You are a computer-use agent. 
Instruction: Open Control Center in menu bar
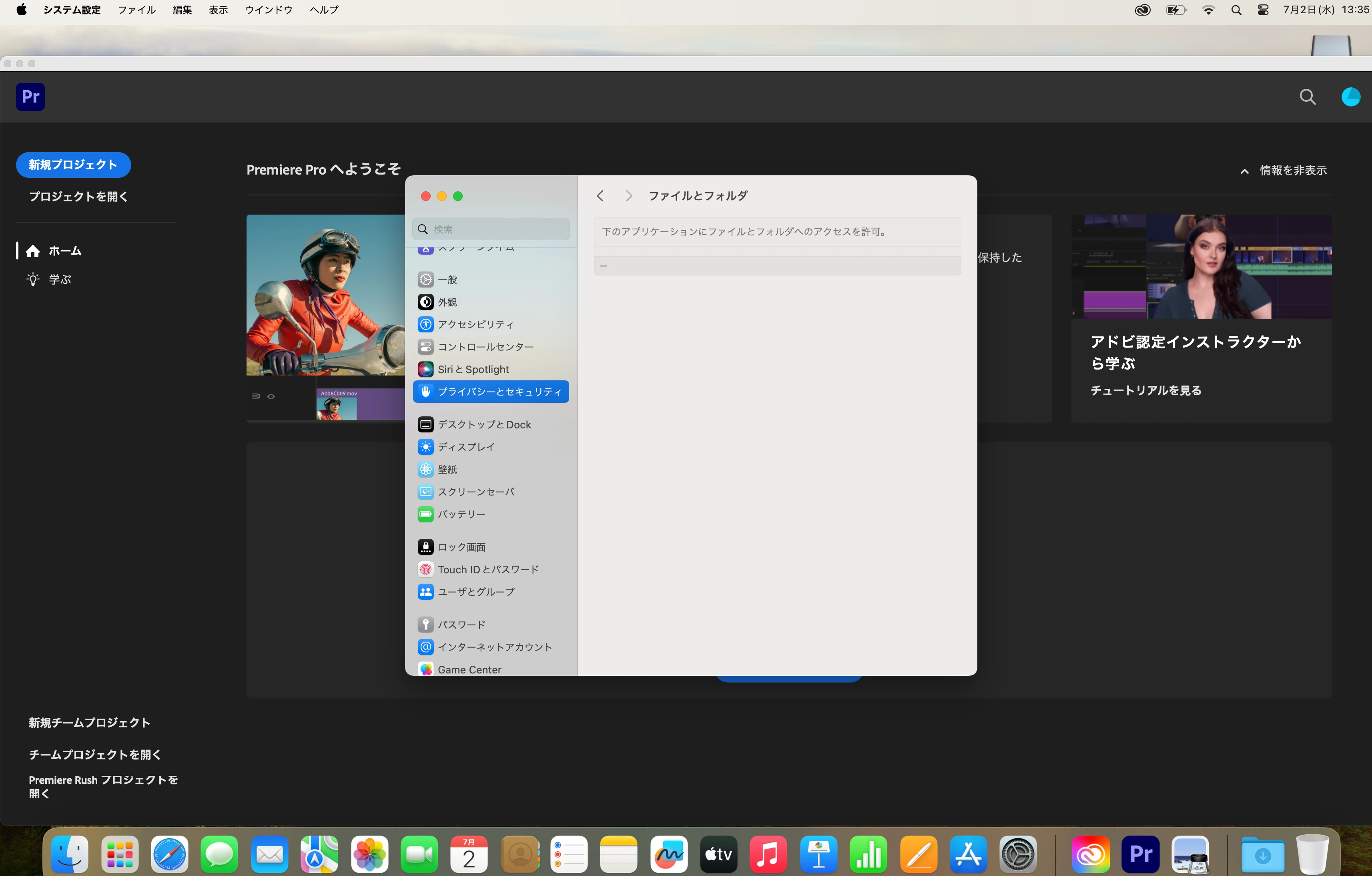[x=1263, y=10]
